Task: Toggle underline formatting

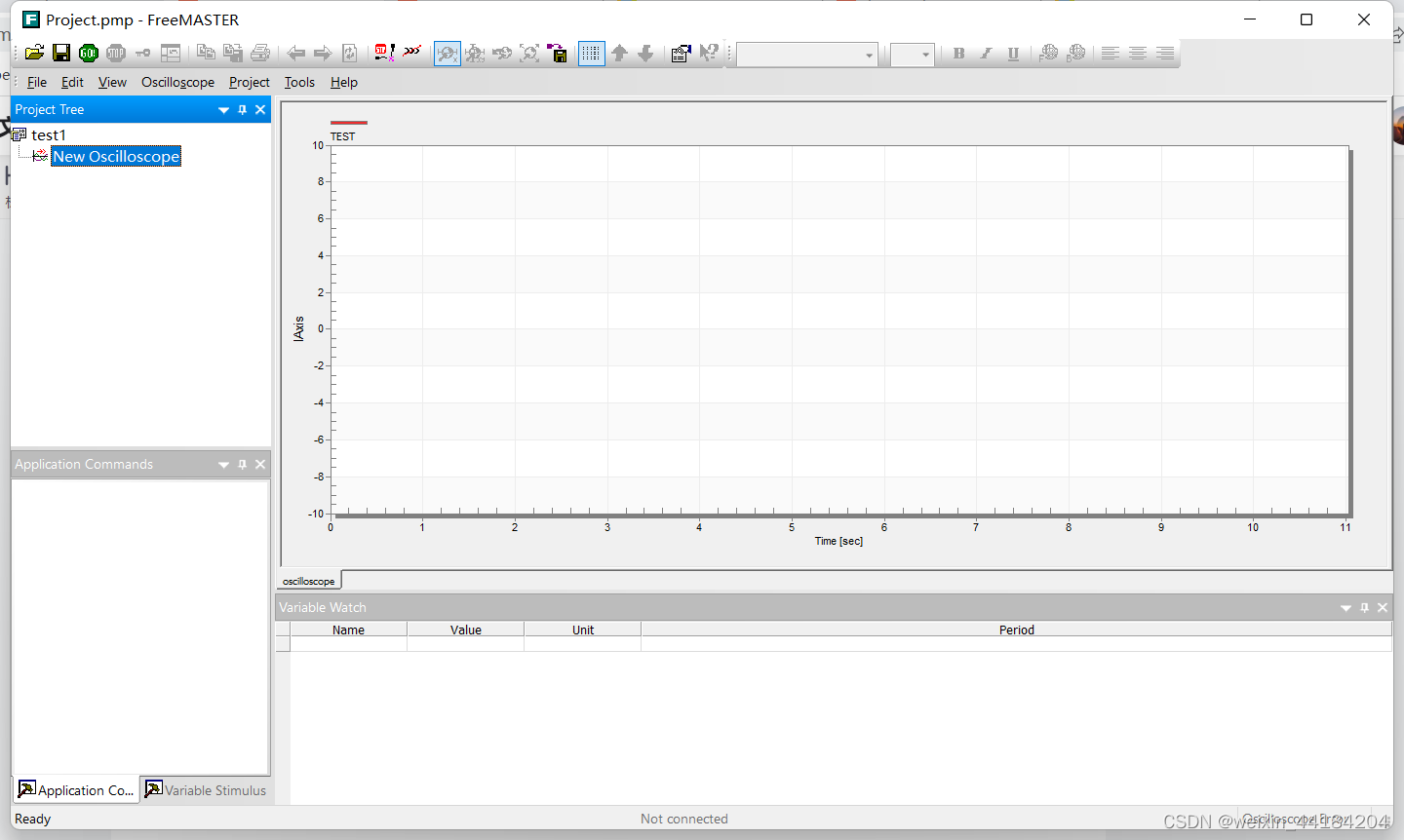Action: click(x=1013, y=54)
